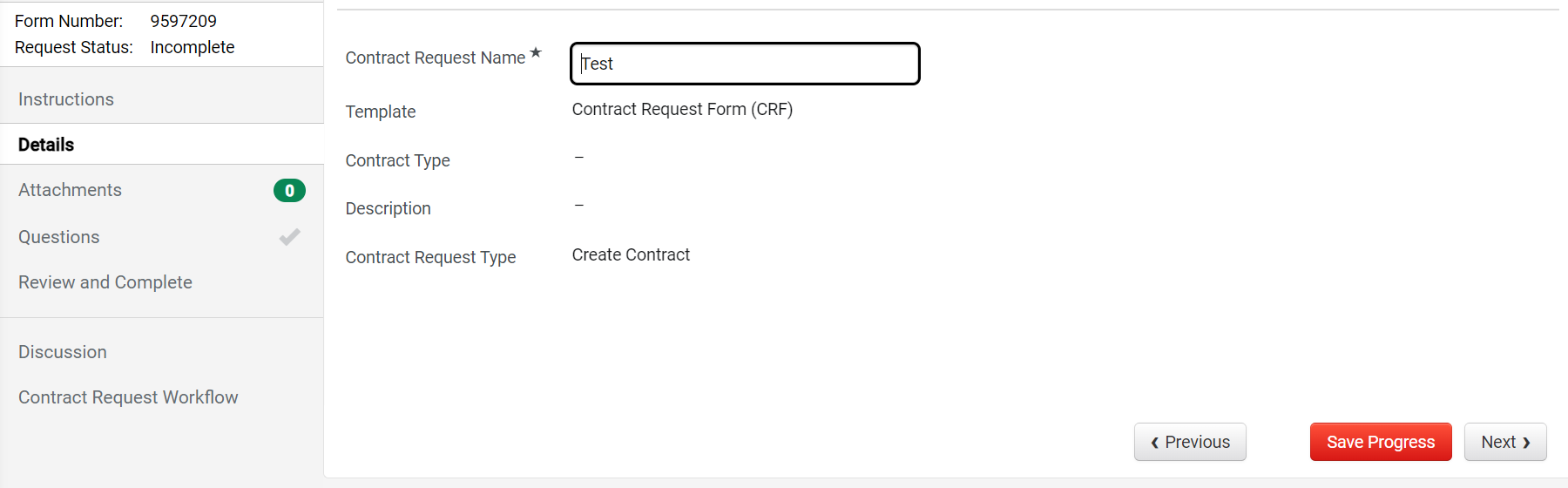Go to the Attachments section
The width and height of the screenshot is (1568, 488).
pyautogui.click(x=162, y=190)
